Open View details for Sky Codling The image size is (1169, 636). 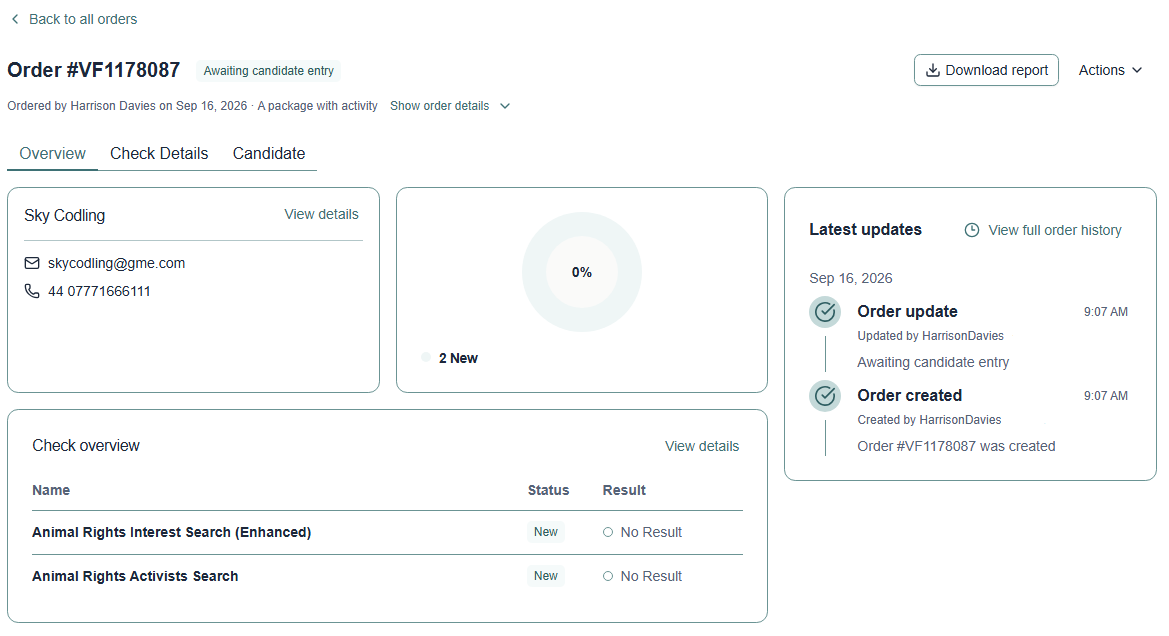coord(321,214)
